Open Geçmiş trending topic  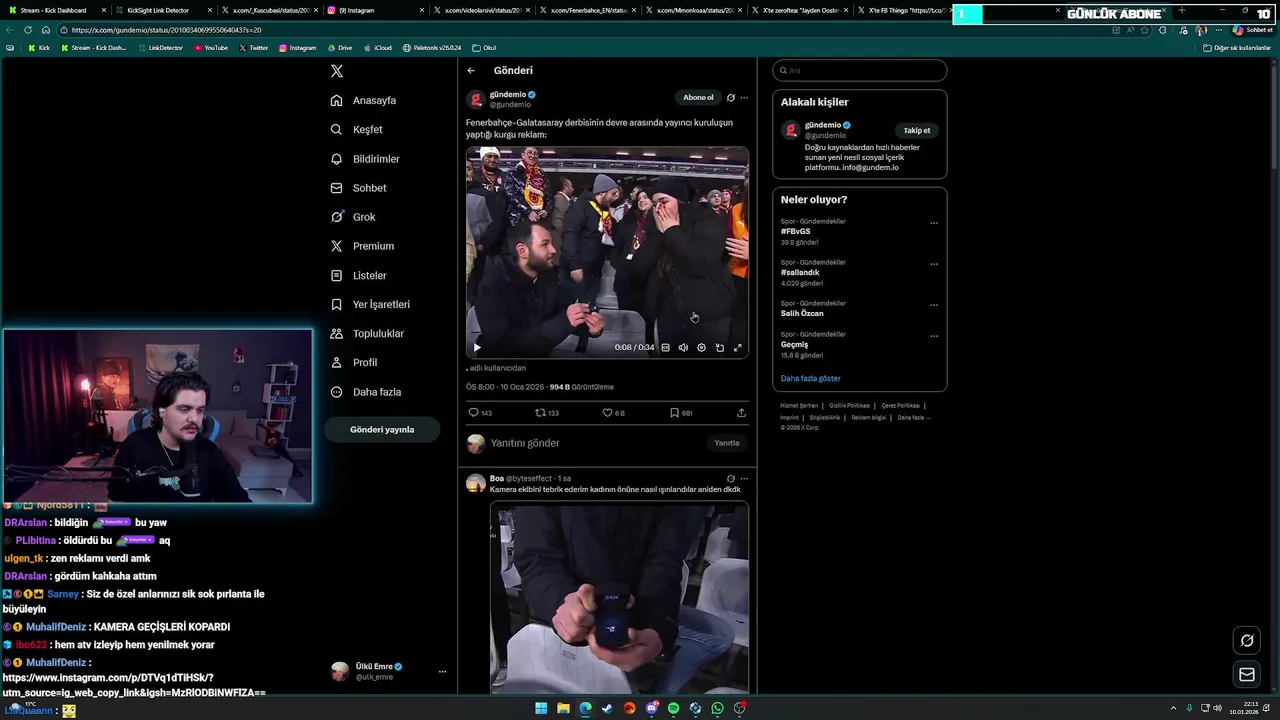794,344
